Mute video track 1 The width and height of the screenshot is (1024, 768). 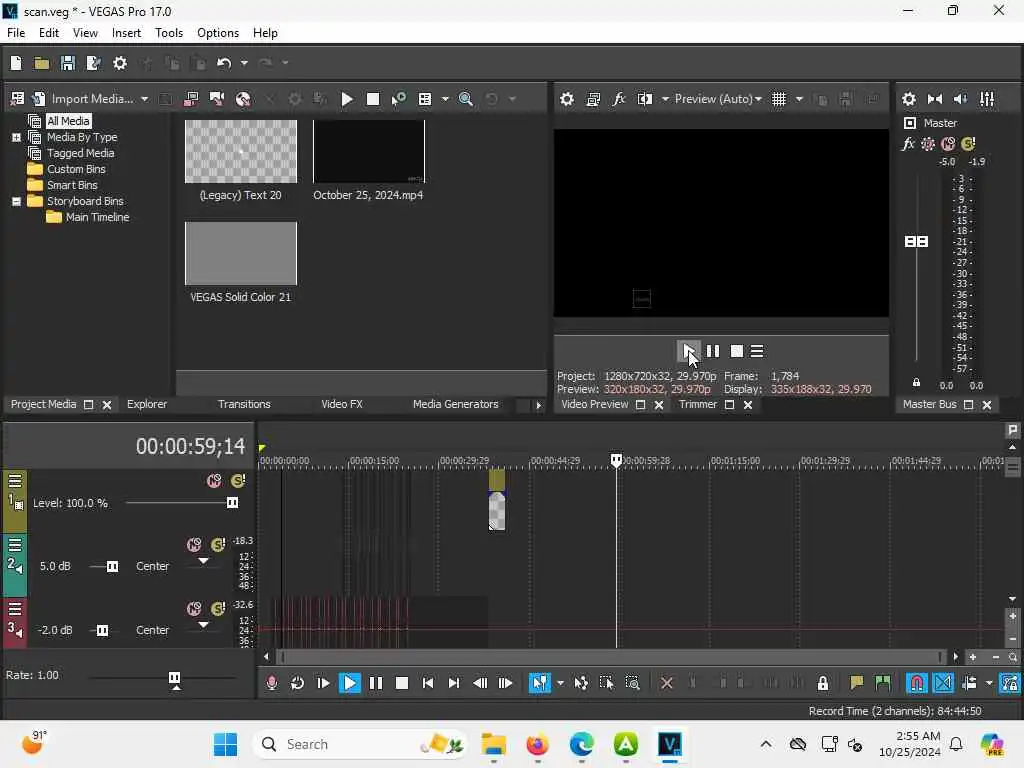[x=214, y=481]
